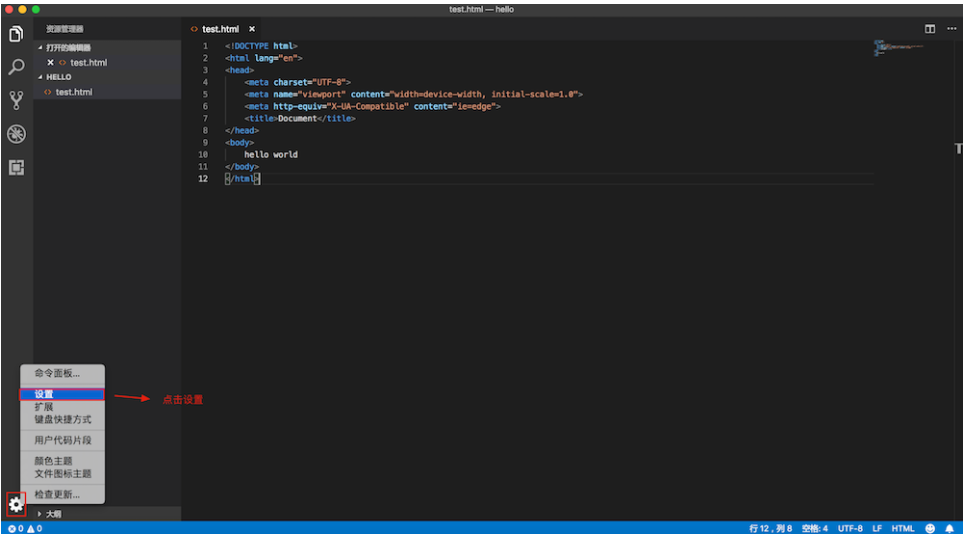The image size is (970, 536).
Task: Select test.html under open editors
Action: coord(88,63)
